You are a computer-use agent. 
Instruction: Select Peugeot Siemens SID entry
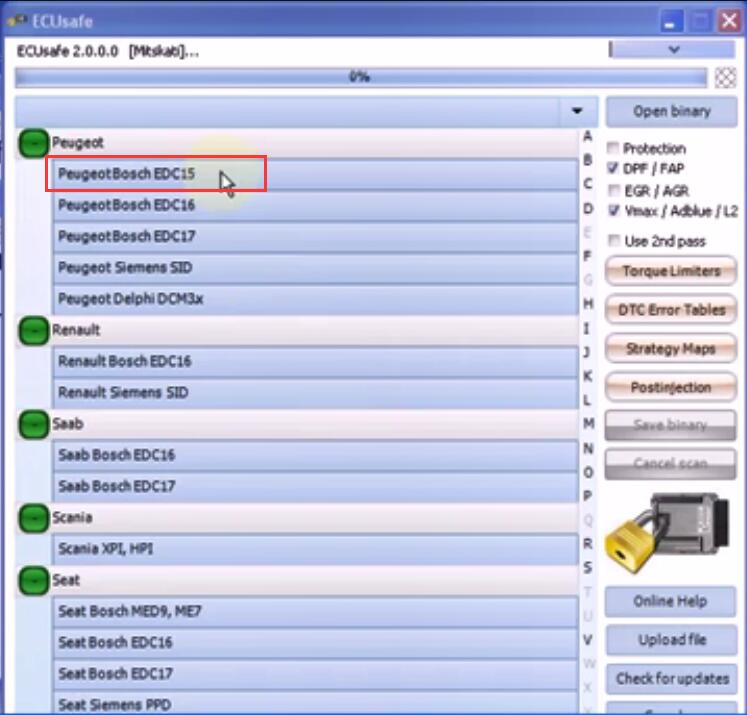pos(315,268)
